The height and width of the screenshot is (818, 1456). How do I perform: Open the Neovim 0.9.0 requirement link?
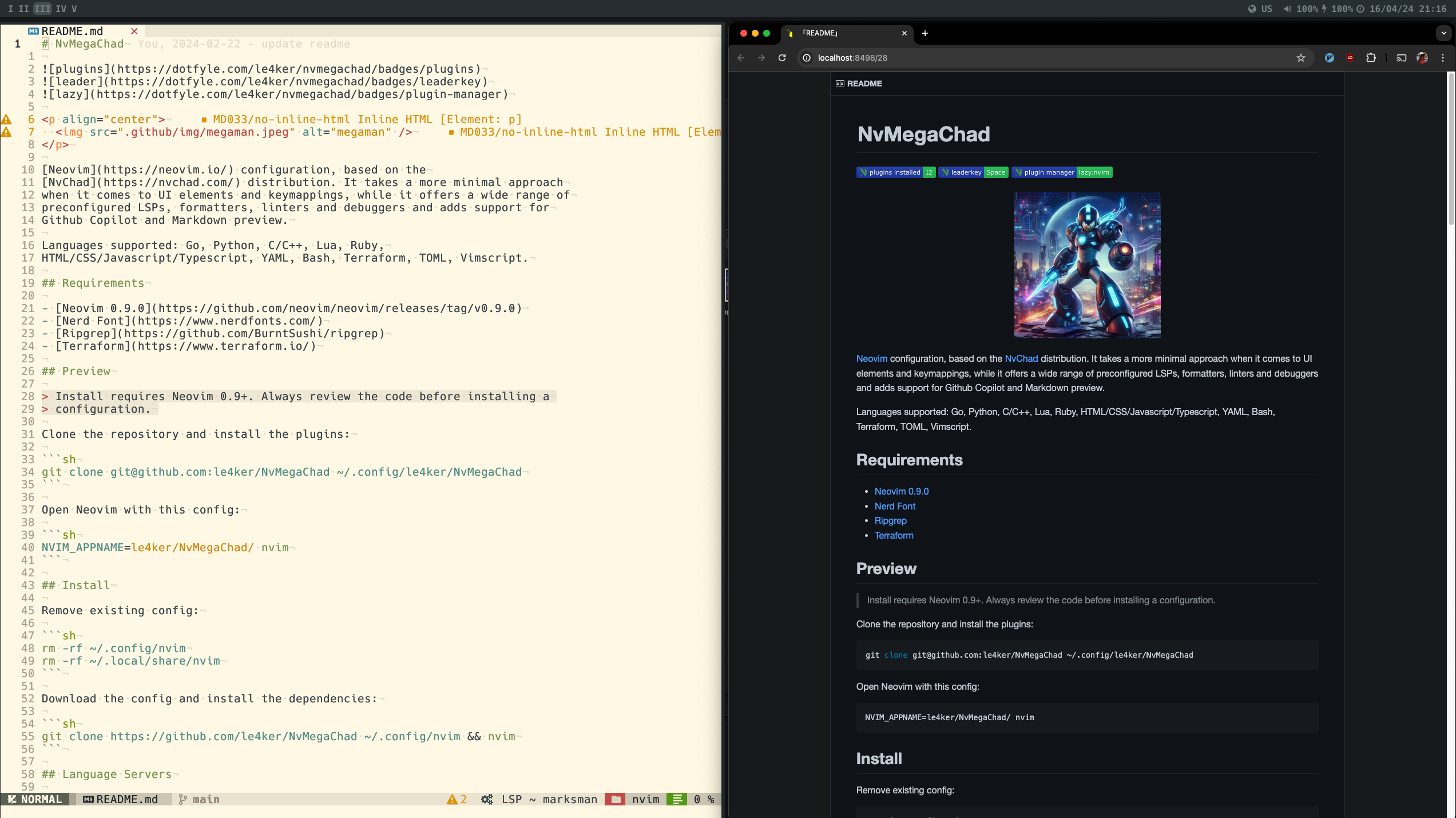902,492
